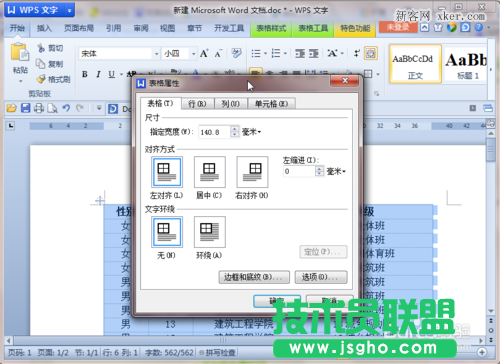Image resolution: width=500 pixels, height=364 pixels.
Task: Open the Insert ribbon tab
Action: coord(44,28)
